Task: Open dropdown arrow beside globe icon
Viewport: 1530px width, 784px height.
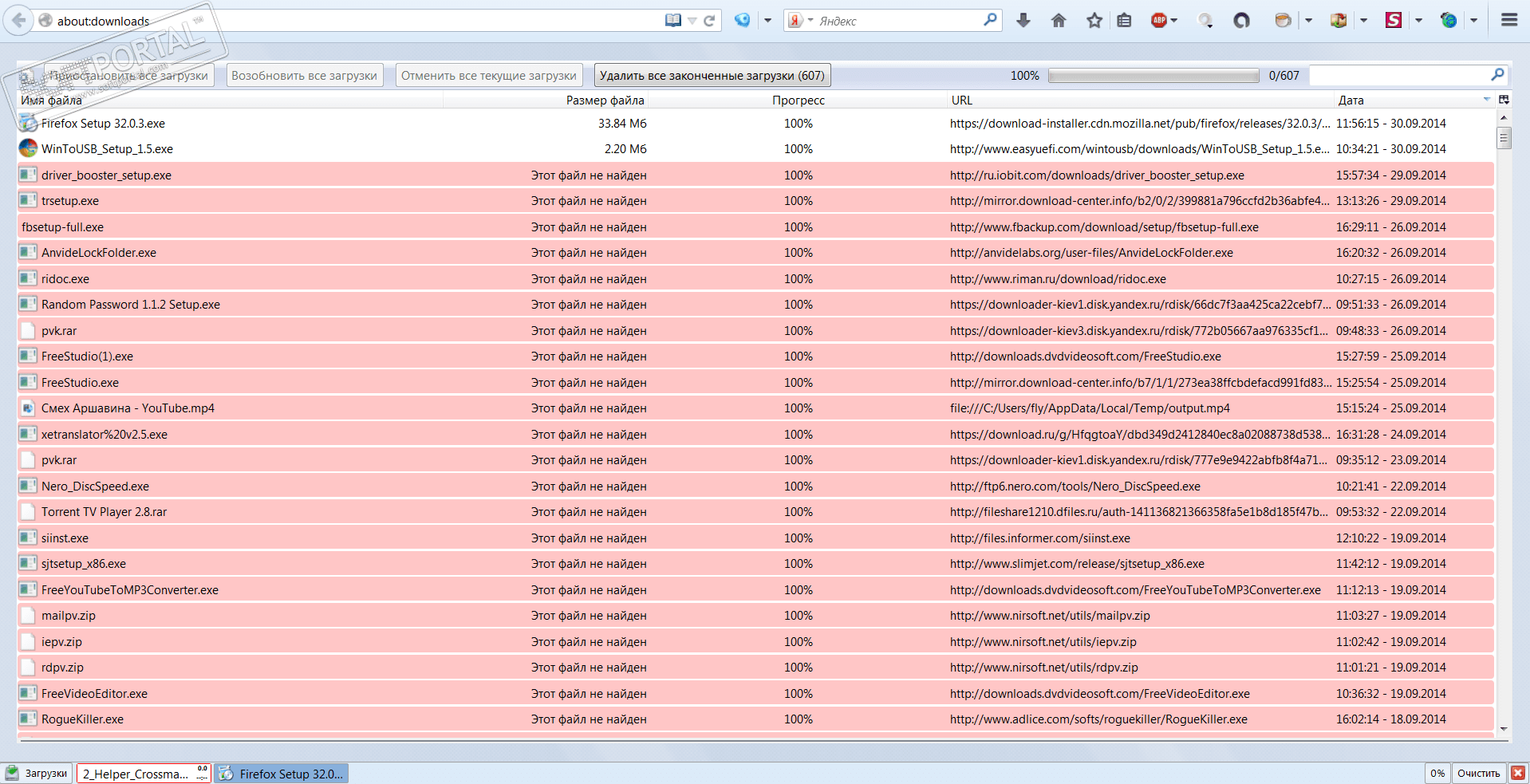Action: (1473, 21)
